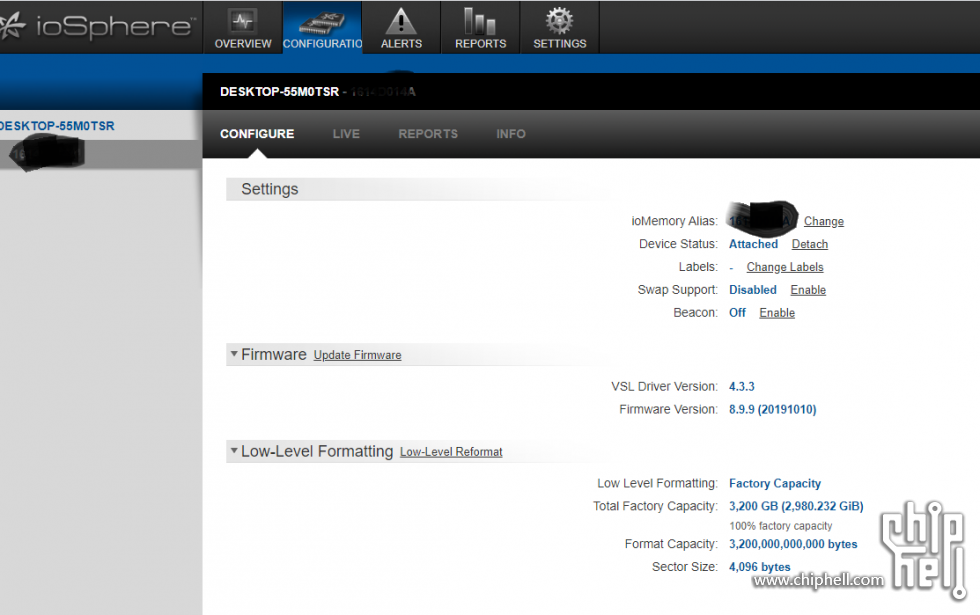Click the Device Status label

pos(678,244)
